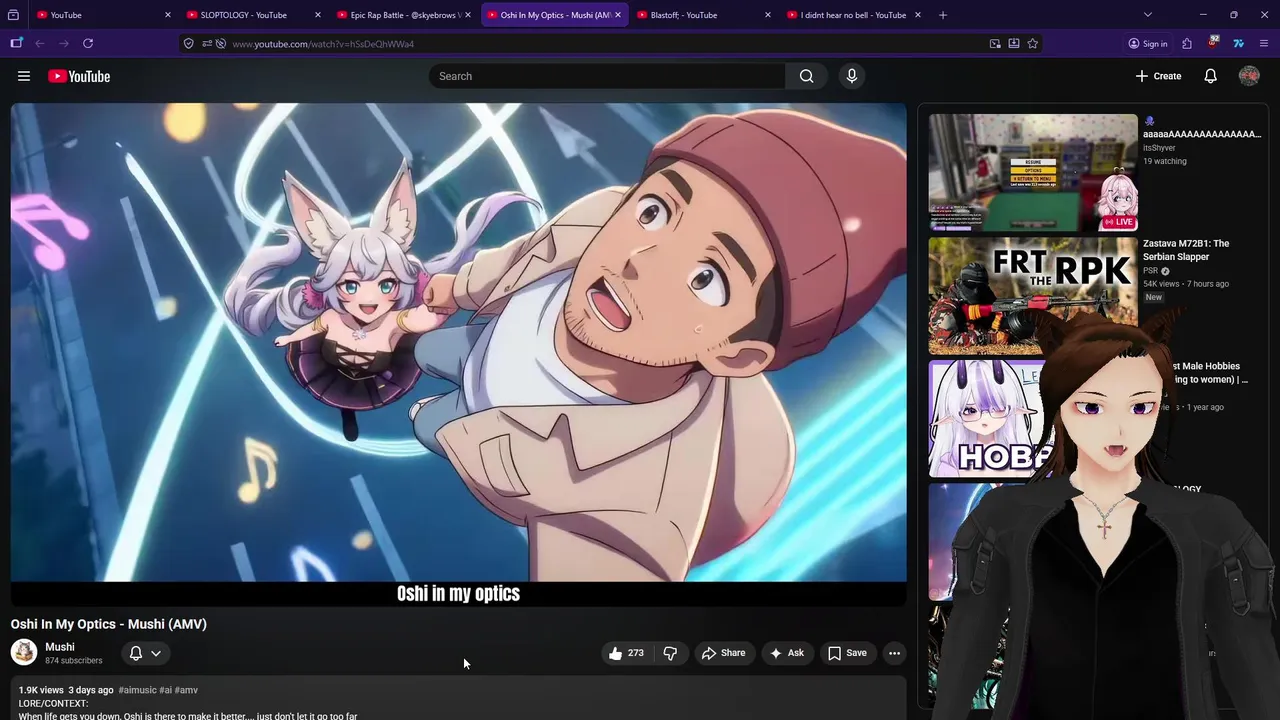Open the browser extensions puzzle icon
This screenshot has width=1280, height=720.
point(1187,43)
